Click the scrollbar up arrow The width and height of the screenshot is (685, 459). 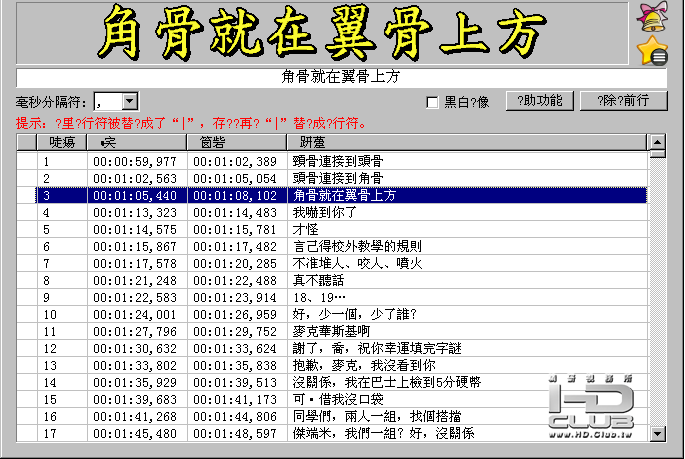click(x=657, y=142)
